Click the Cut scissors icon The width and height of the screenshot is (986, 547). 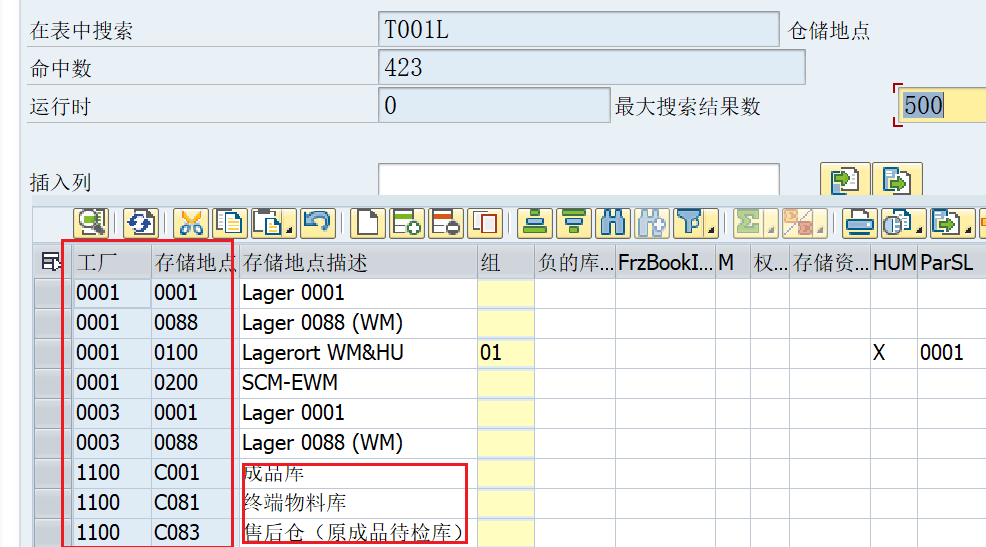[x=191, y=223]
